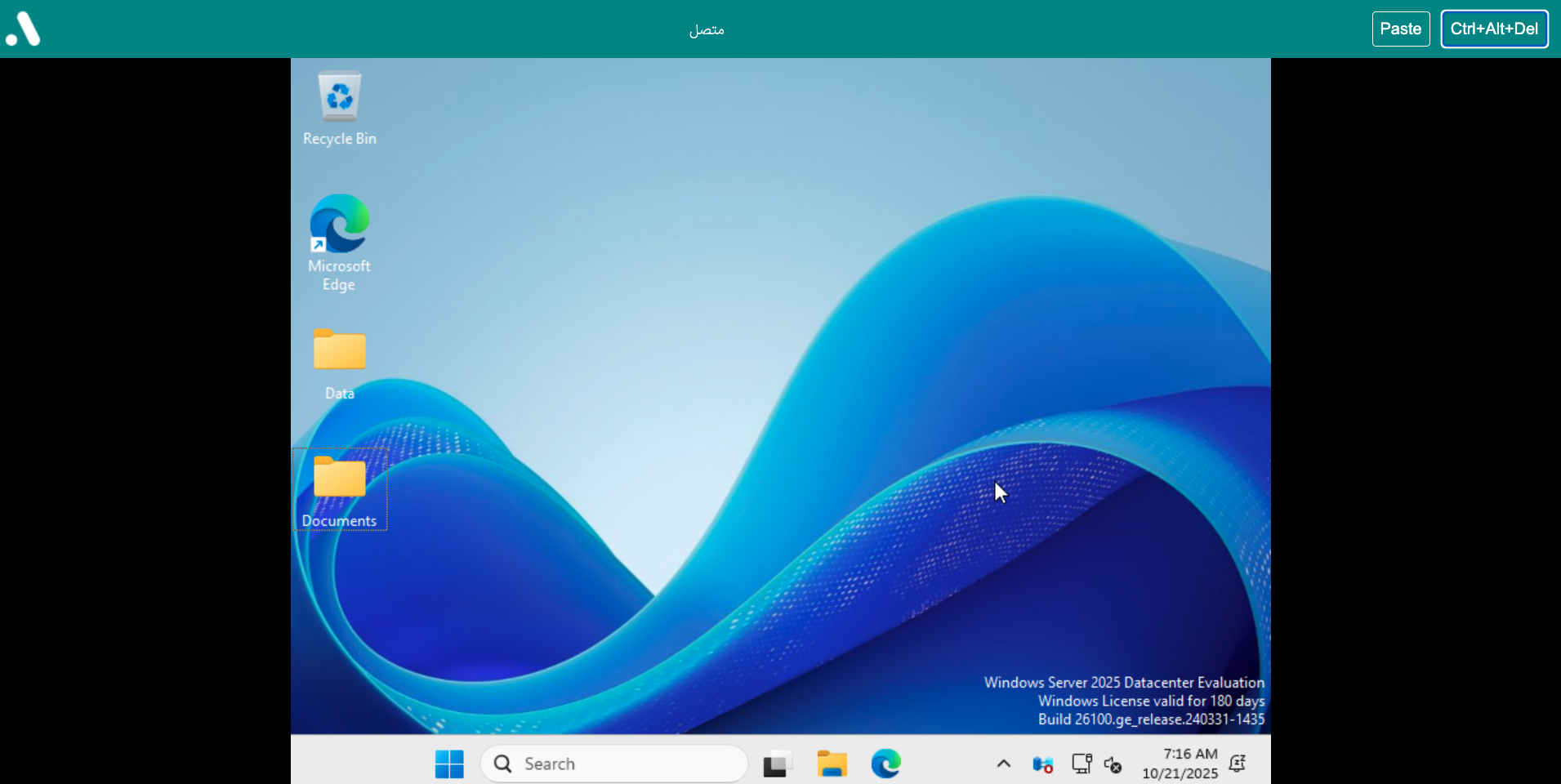1561x784 pixels.
Task: Open network status in system tray
Action: tap(1082, 764)
